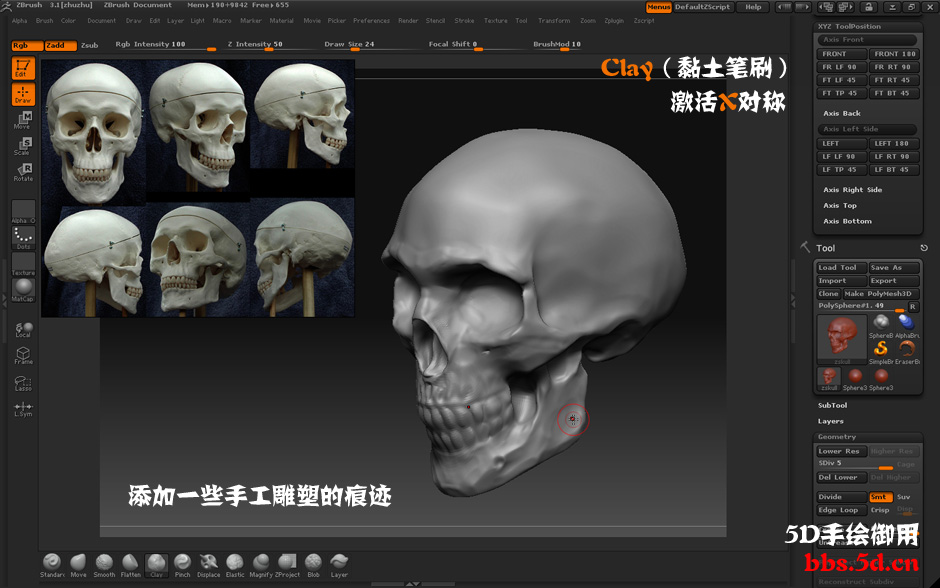Select the Elastic brush
This screenshot has width=940, height=588.
click(235, 566)
